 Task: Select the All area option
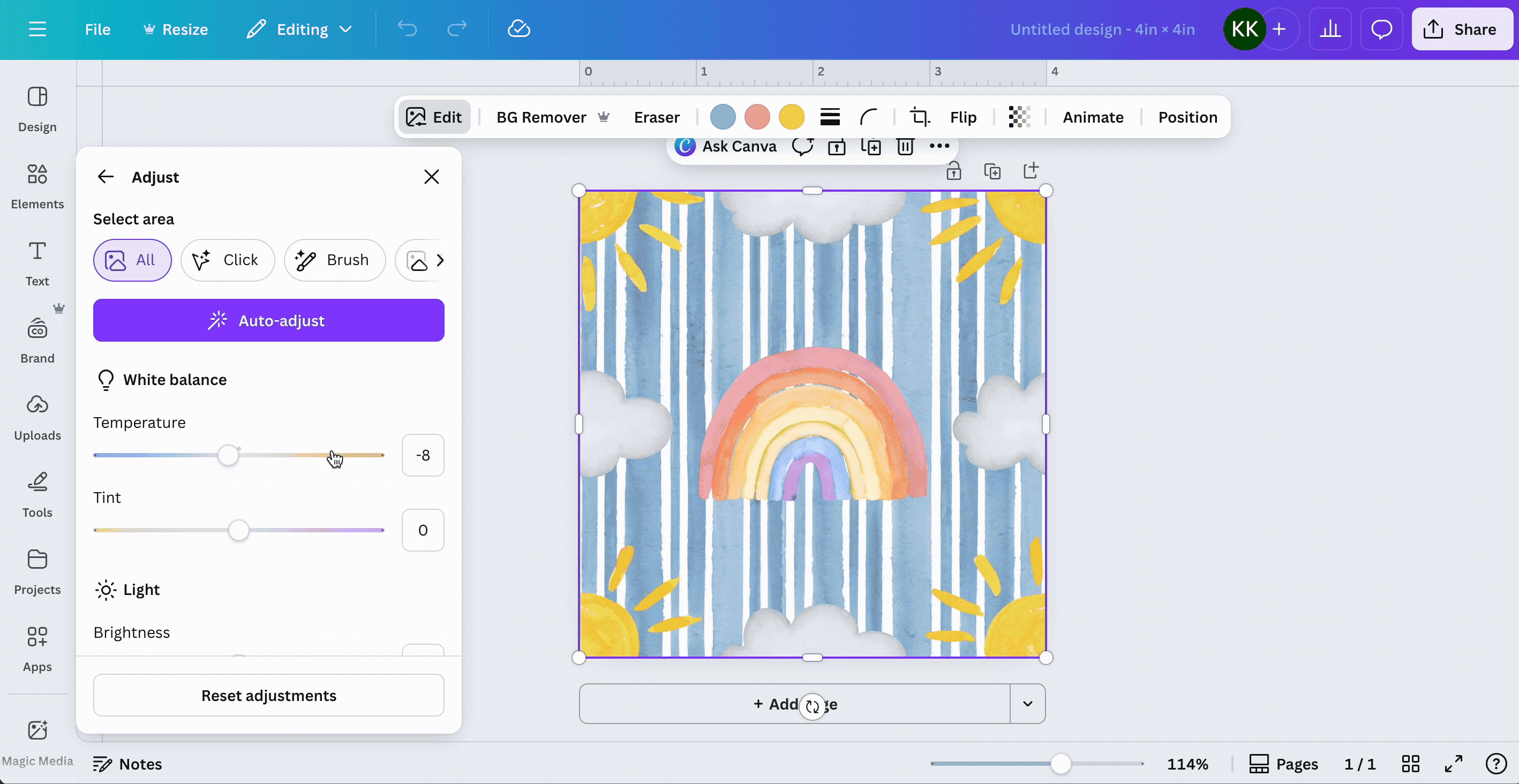132,260
